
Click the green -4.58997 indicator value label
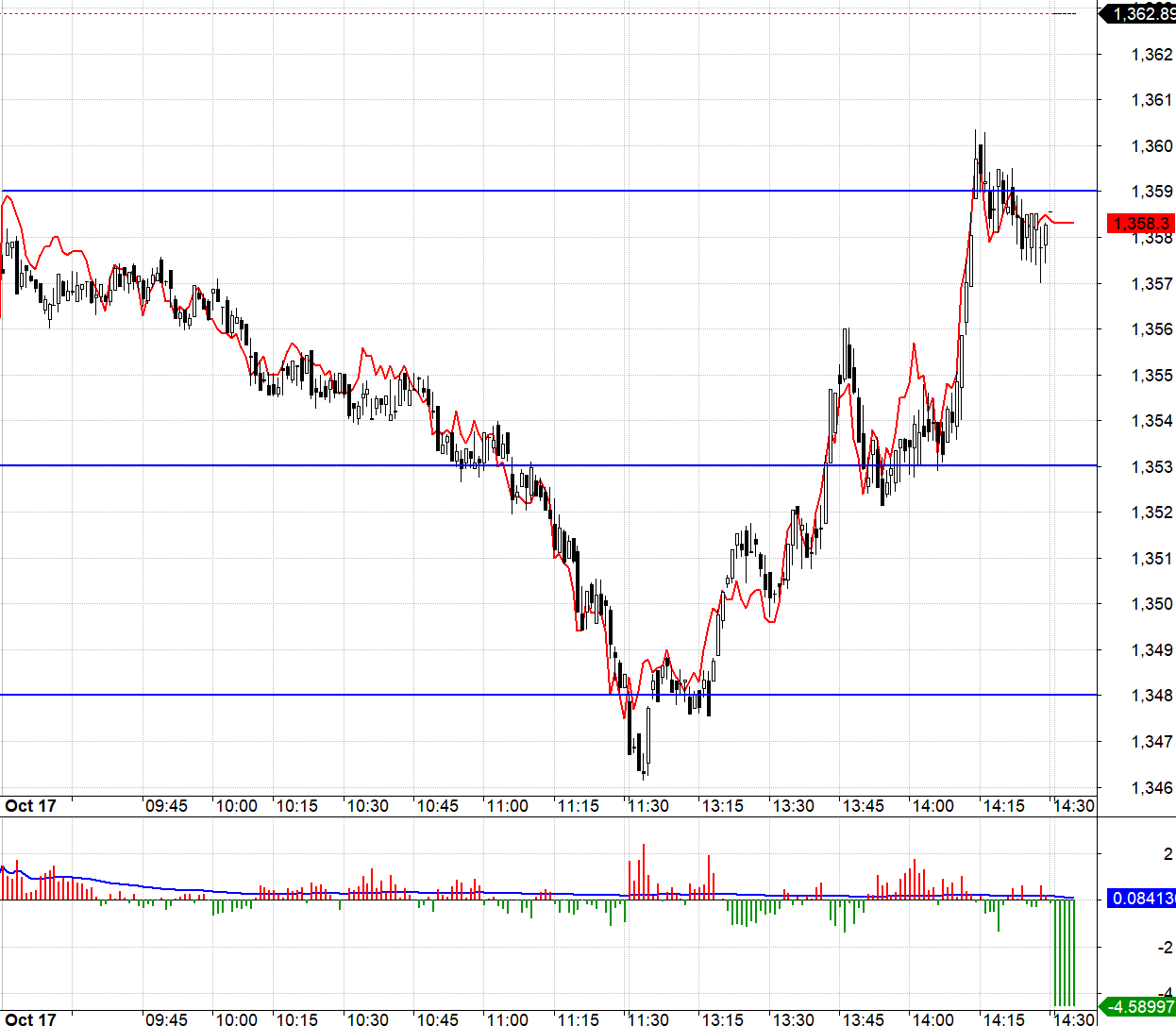point(1140,1006)
